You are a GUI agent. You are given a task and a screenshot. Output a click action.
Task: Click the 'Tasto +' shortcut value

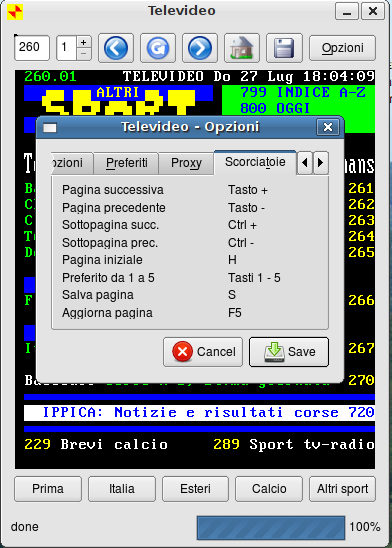[x=248, y=190]
